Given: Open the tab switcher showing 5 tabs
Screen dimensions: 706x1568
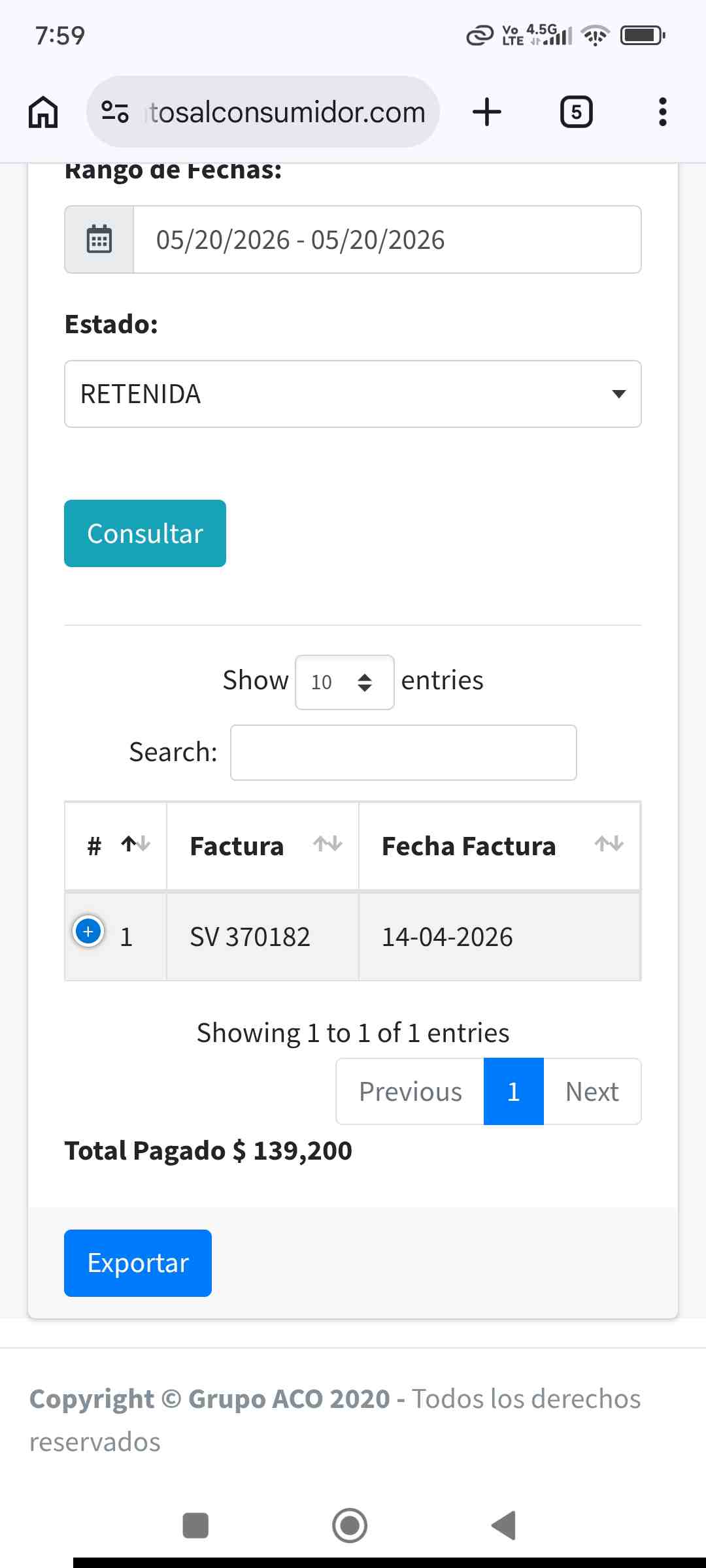Looking at the screenshot, I should (x=576, y=112).
